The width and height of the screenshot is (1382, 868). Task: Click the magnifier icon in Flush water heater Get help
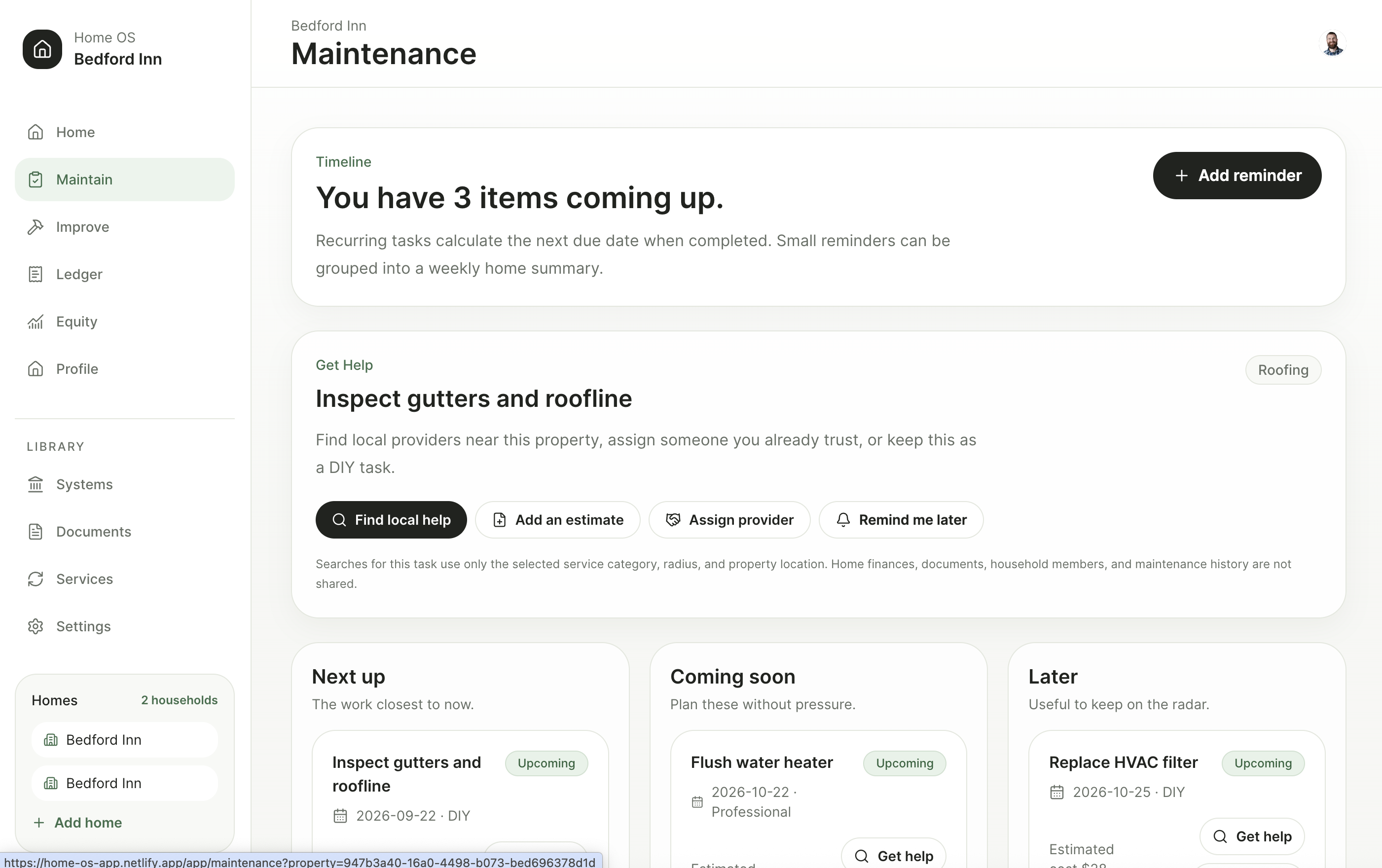point(862,857)
